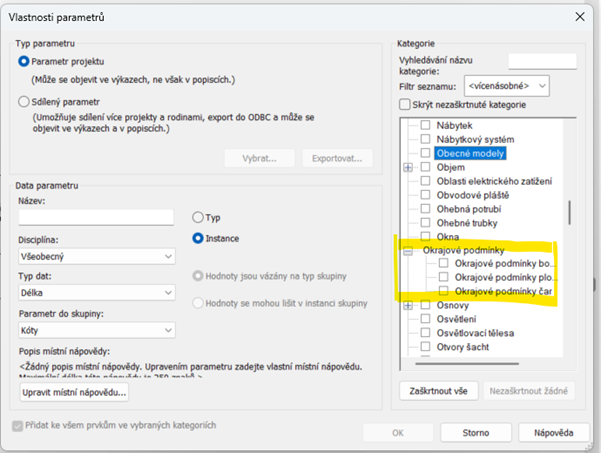Screen dimensions: 601x453
Task: Collapse the Okrajové podmínky tree node
Action: pyautogui.click(x=408, y=252)
